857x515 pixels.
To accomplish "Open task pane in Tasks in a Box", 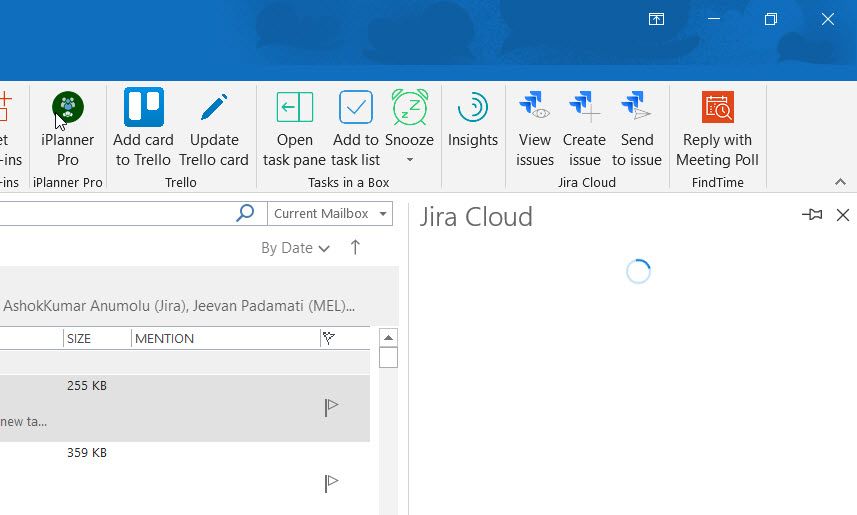I will coord(295,129).
